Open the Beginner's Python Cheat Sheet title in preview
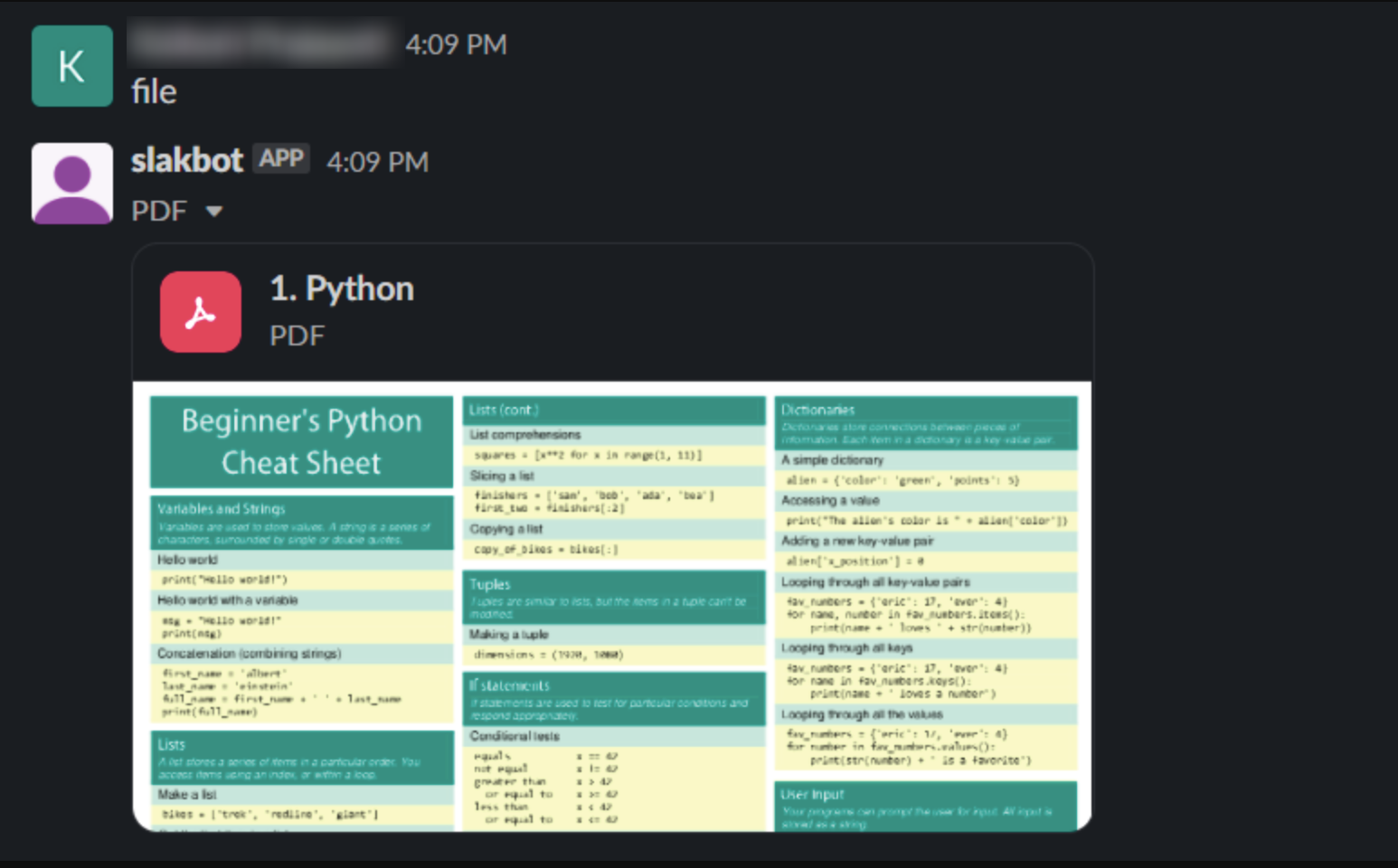1398x868 pixels. [301, 442]
